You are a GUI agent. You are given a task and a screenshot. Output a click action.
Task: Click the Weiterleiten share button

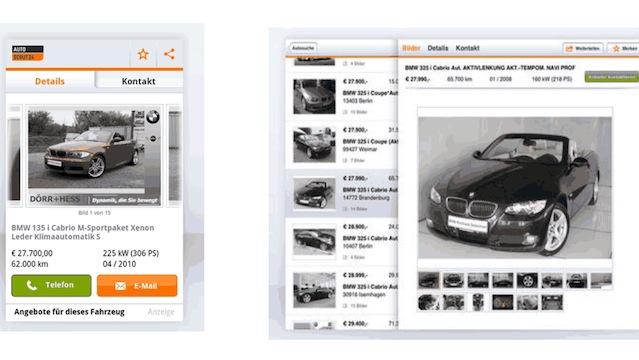[x=583, y=48]
